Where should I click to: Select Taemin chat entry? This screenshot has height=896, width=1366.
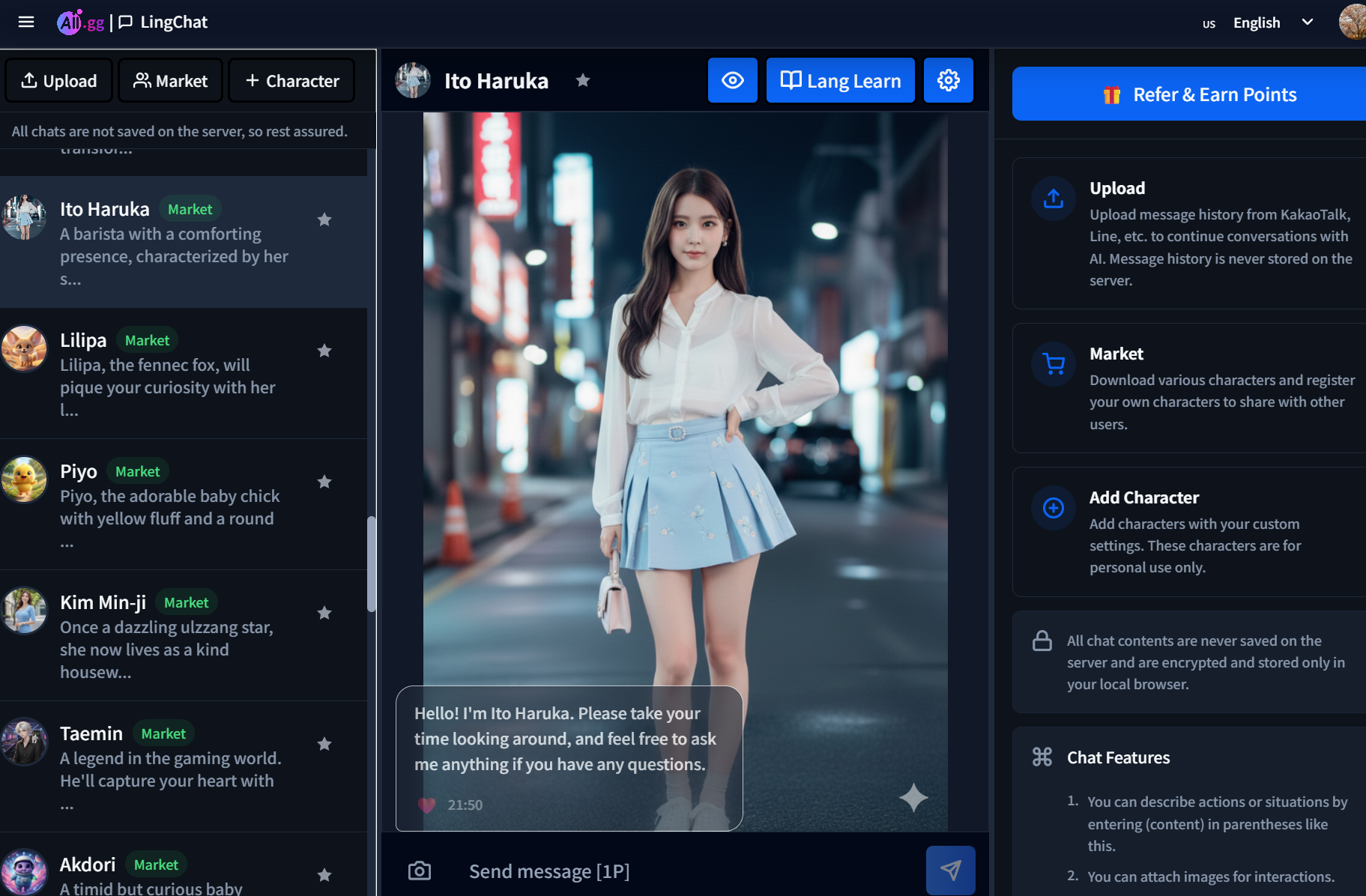coord(184,766)
